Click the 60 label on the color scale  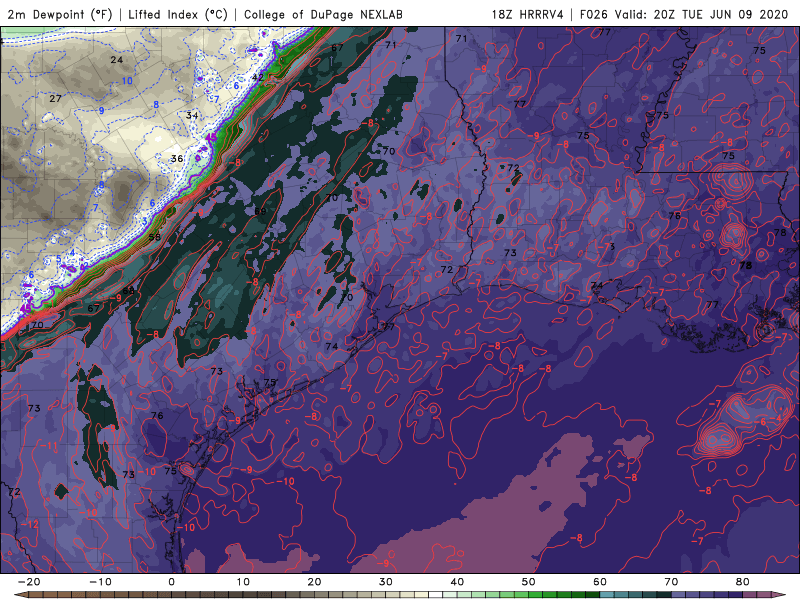pos(600,582)
